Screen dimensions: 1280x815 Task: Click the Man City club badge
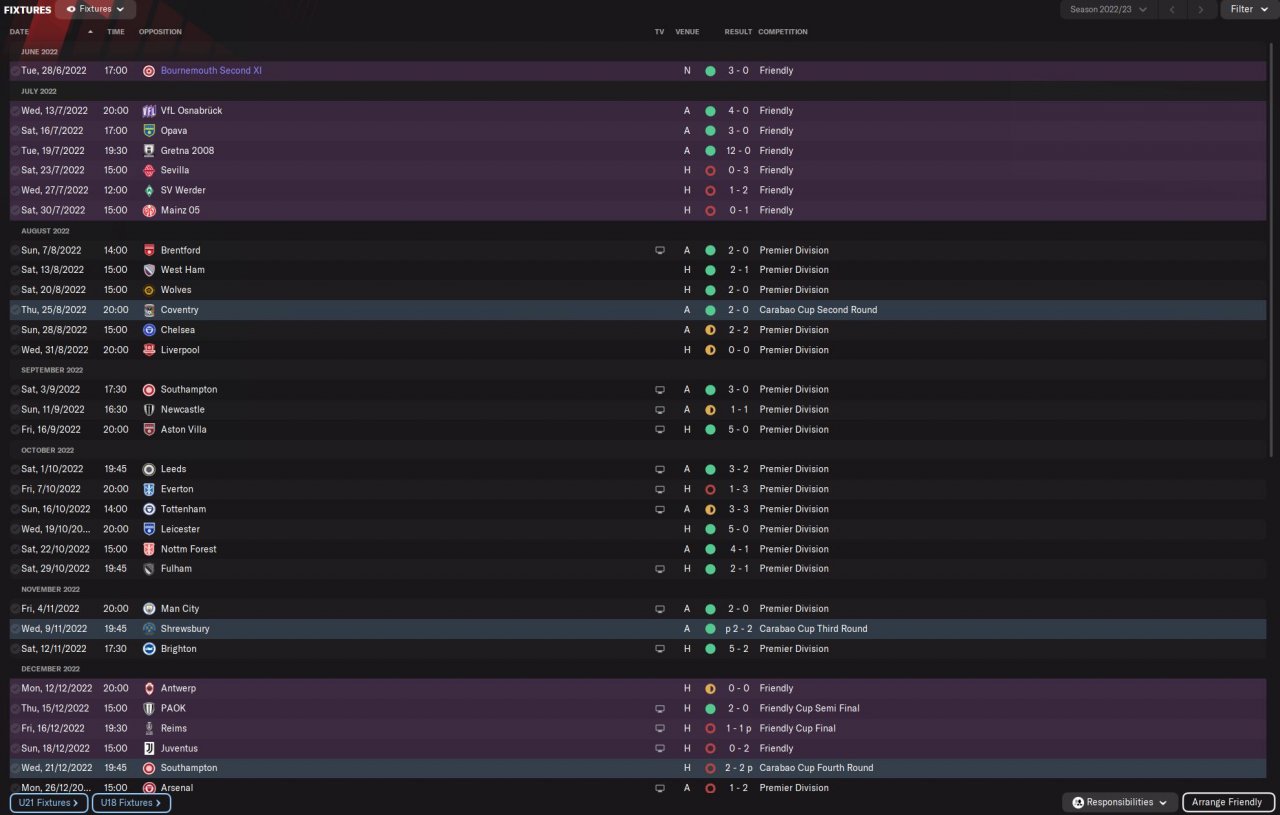tap(149, 608)
